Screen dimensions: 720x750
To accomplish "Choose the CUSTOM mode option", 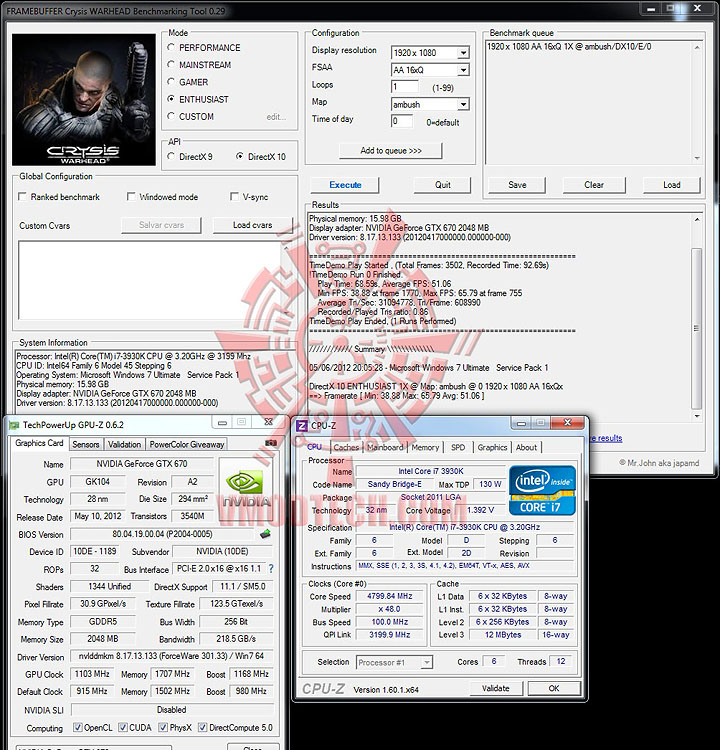I will 171,116.
